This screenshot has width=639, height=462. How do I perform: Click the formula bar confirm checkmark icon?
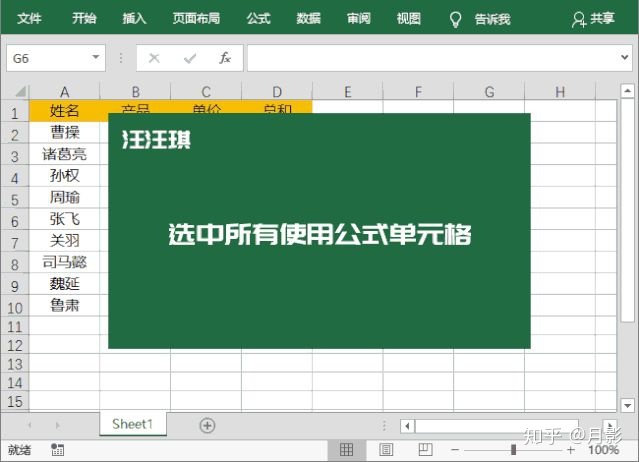click(190, 59)
